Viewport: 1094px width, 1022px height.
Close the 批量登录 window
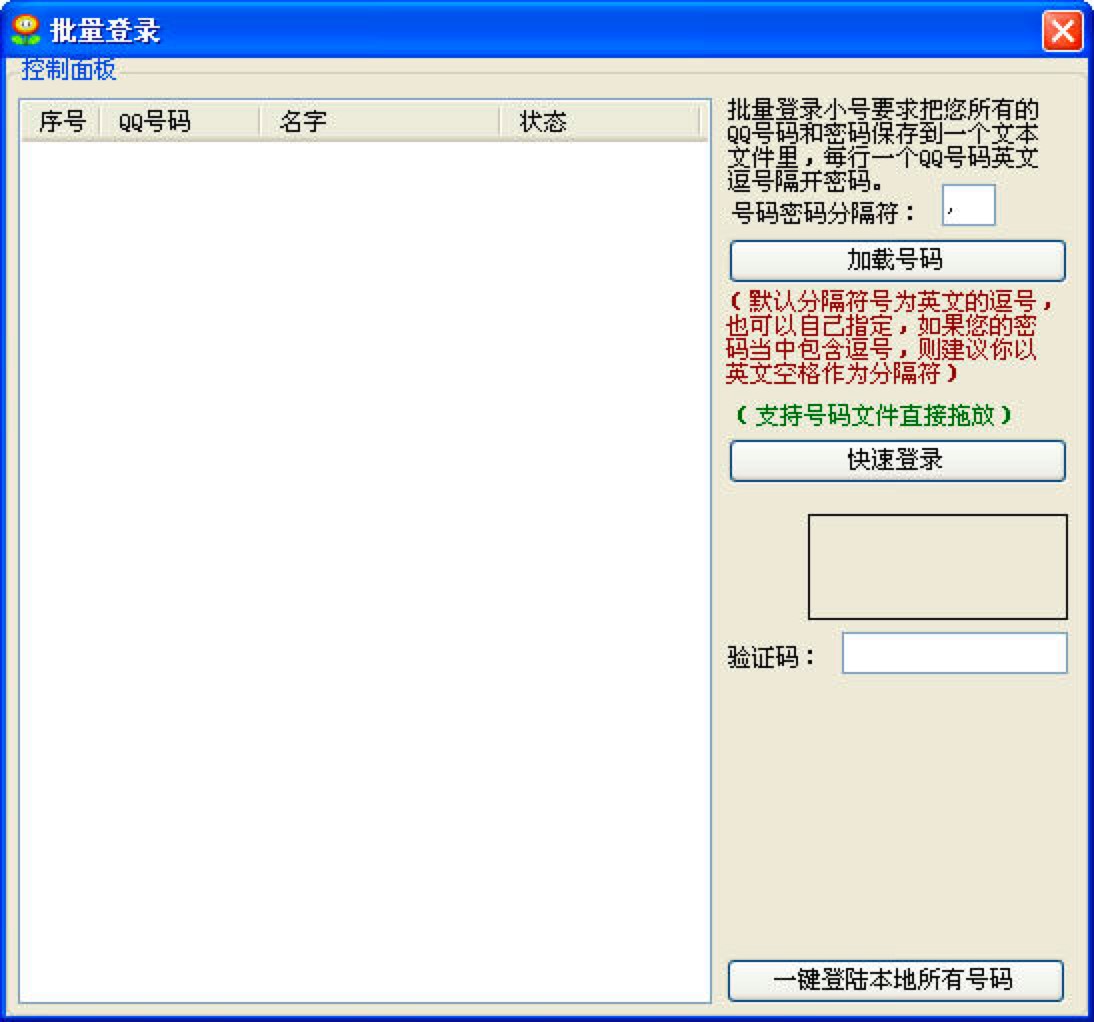tap(1062, 31)
